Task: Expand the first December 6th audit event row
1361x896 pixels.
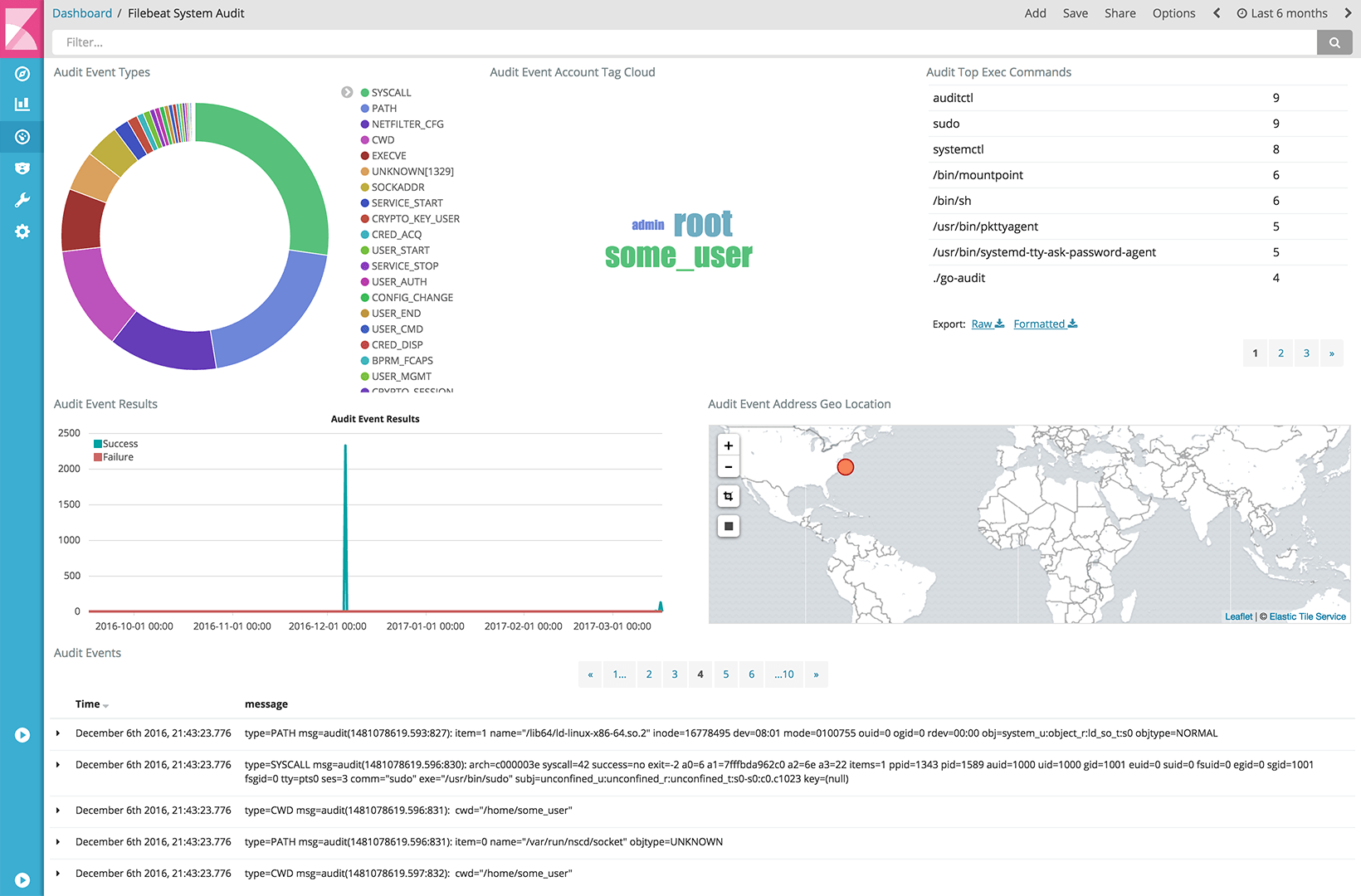Action: [58, 733]
